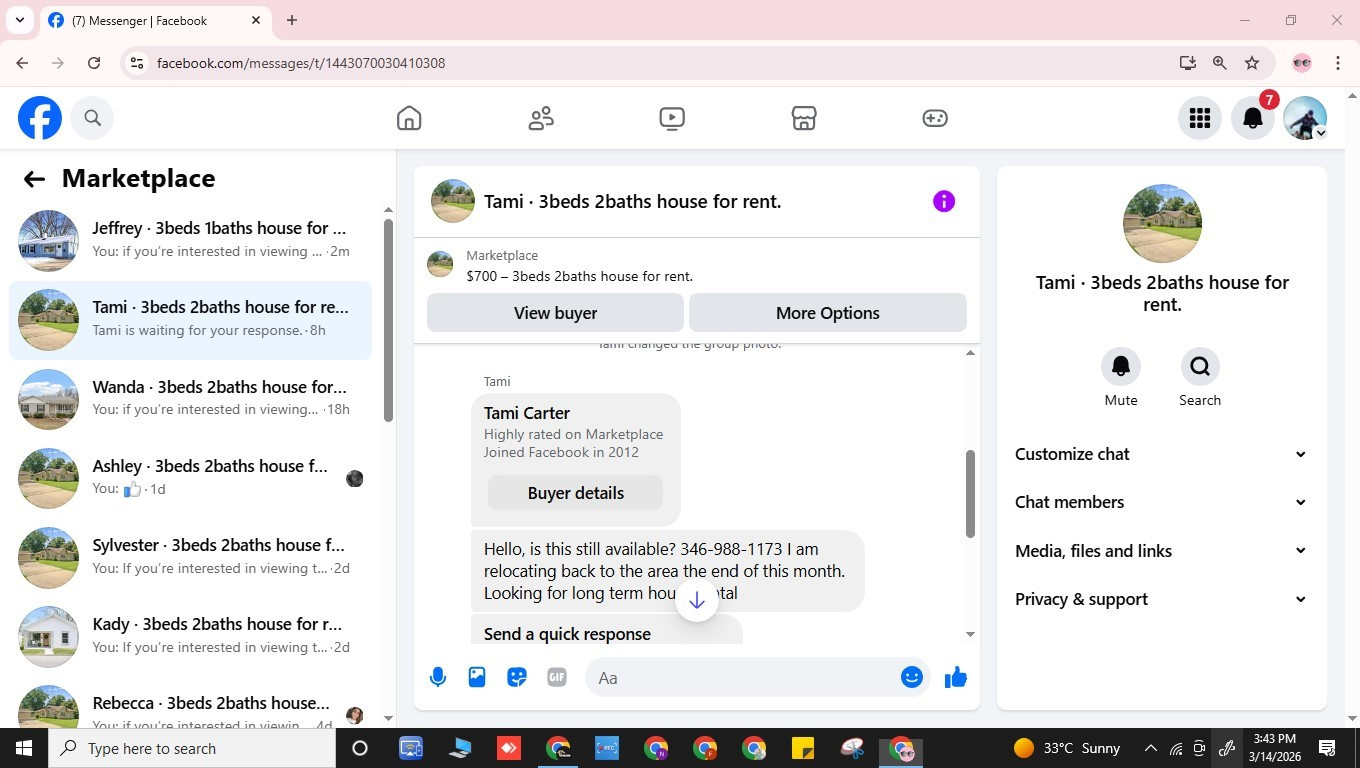Screen dimensions: 1360x768
Task: Bookmark this page with the star icon
Action: (x=1252, y=63)
